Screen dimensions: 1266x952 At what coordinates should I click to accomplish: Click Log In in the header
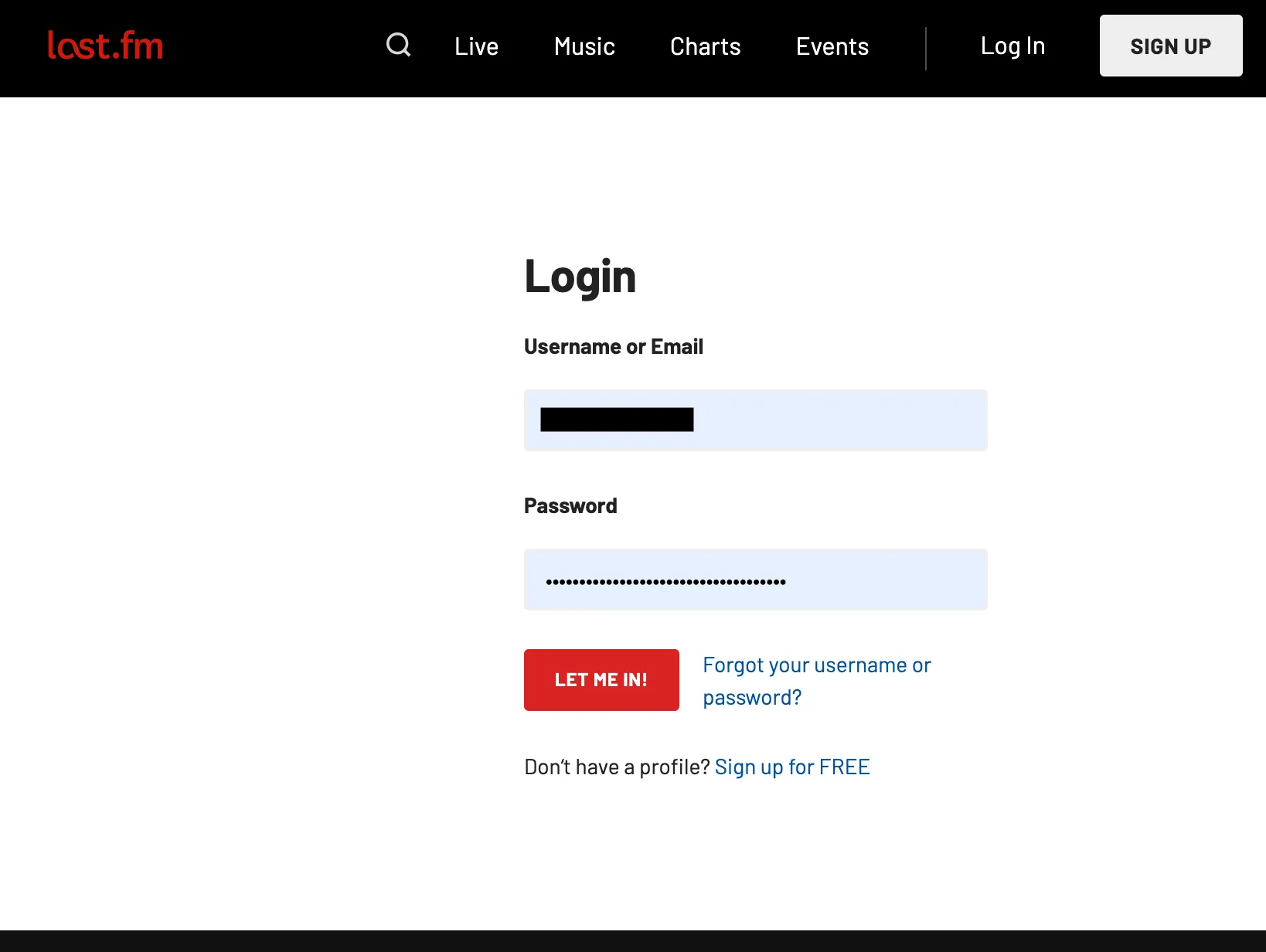coord(1012,46)
